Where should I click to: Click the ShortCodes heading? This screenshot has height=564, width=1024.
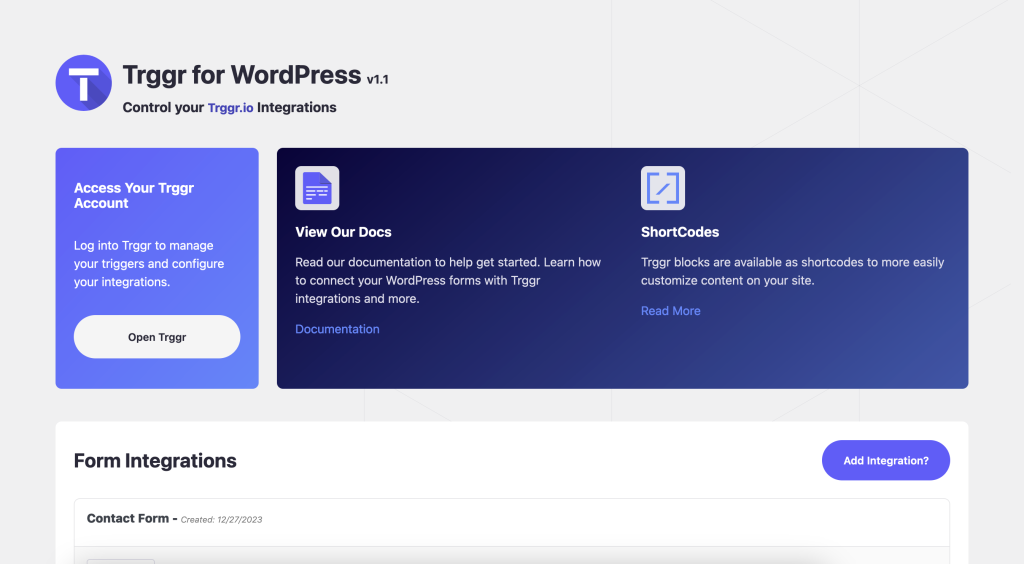[x=680, y=232]
